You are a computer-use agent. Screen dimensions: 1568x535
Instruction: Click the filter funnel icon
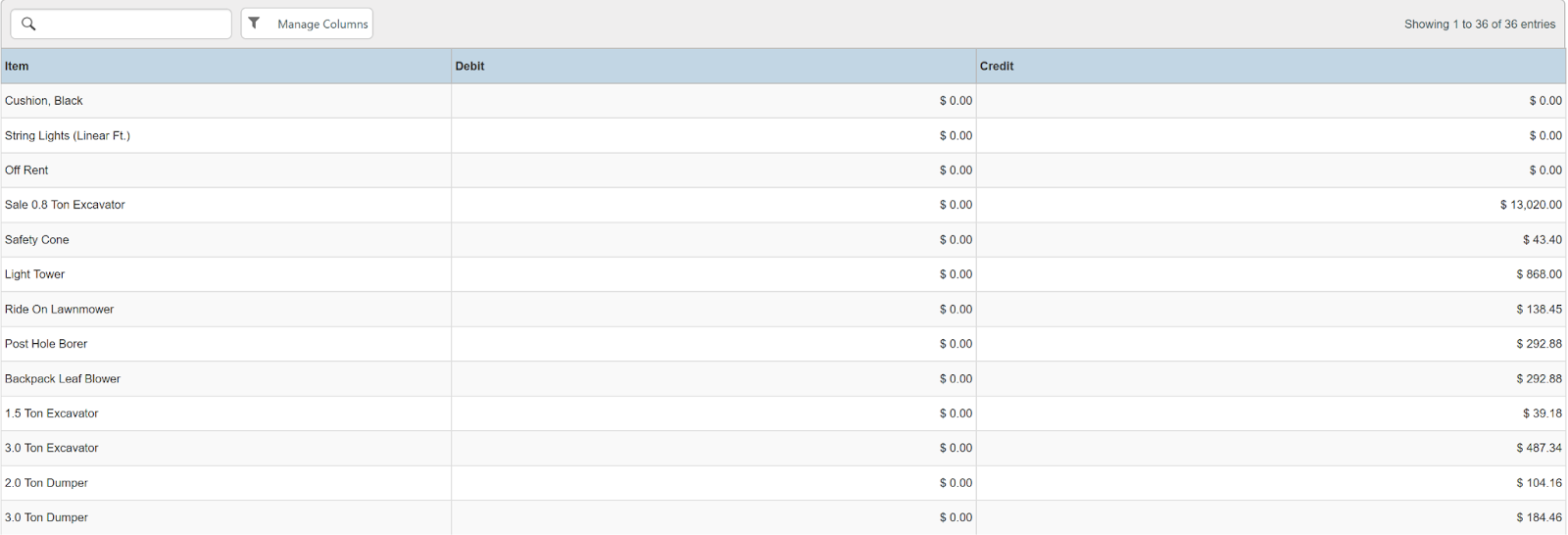pos(255,24)
